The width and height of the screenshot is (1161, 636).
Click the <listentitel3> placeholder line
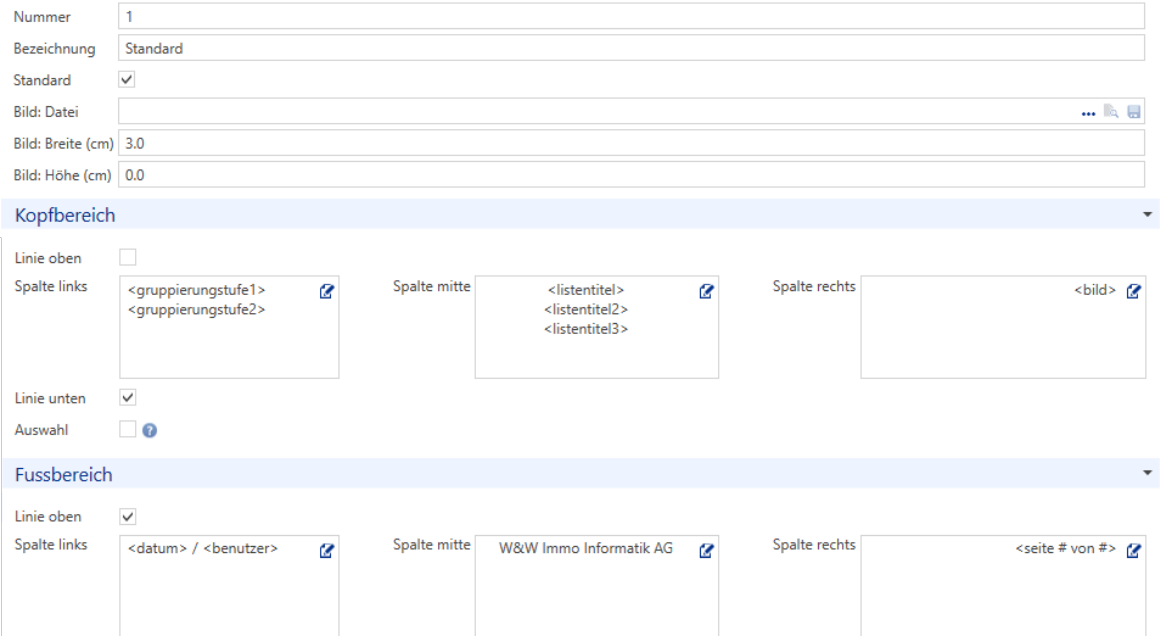point(586,329)
